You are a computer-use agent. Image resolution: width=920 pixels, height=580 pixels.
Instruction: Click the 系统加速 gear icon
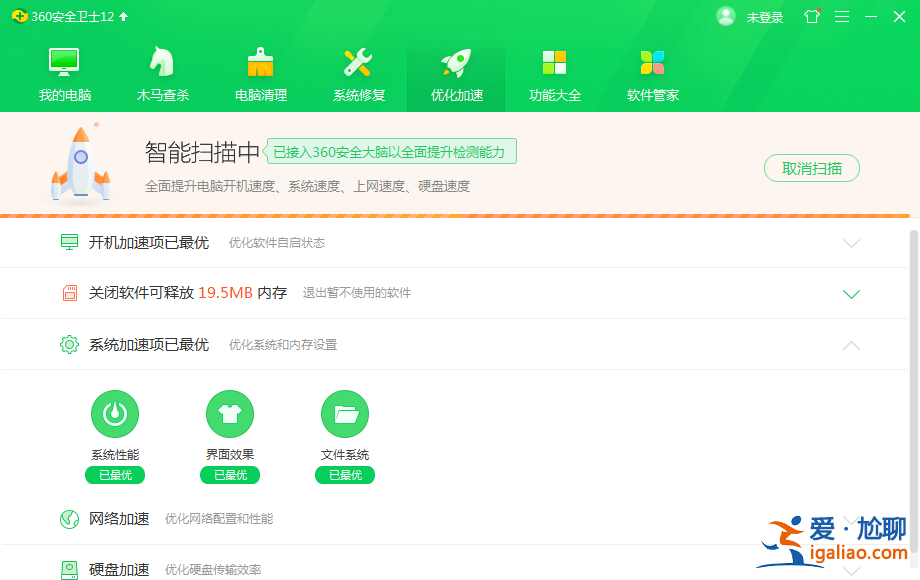[69, 344]
